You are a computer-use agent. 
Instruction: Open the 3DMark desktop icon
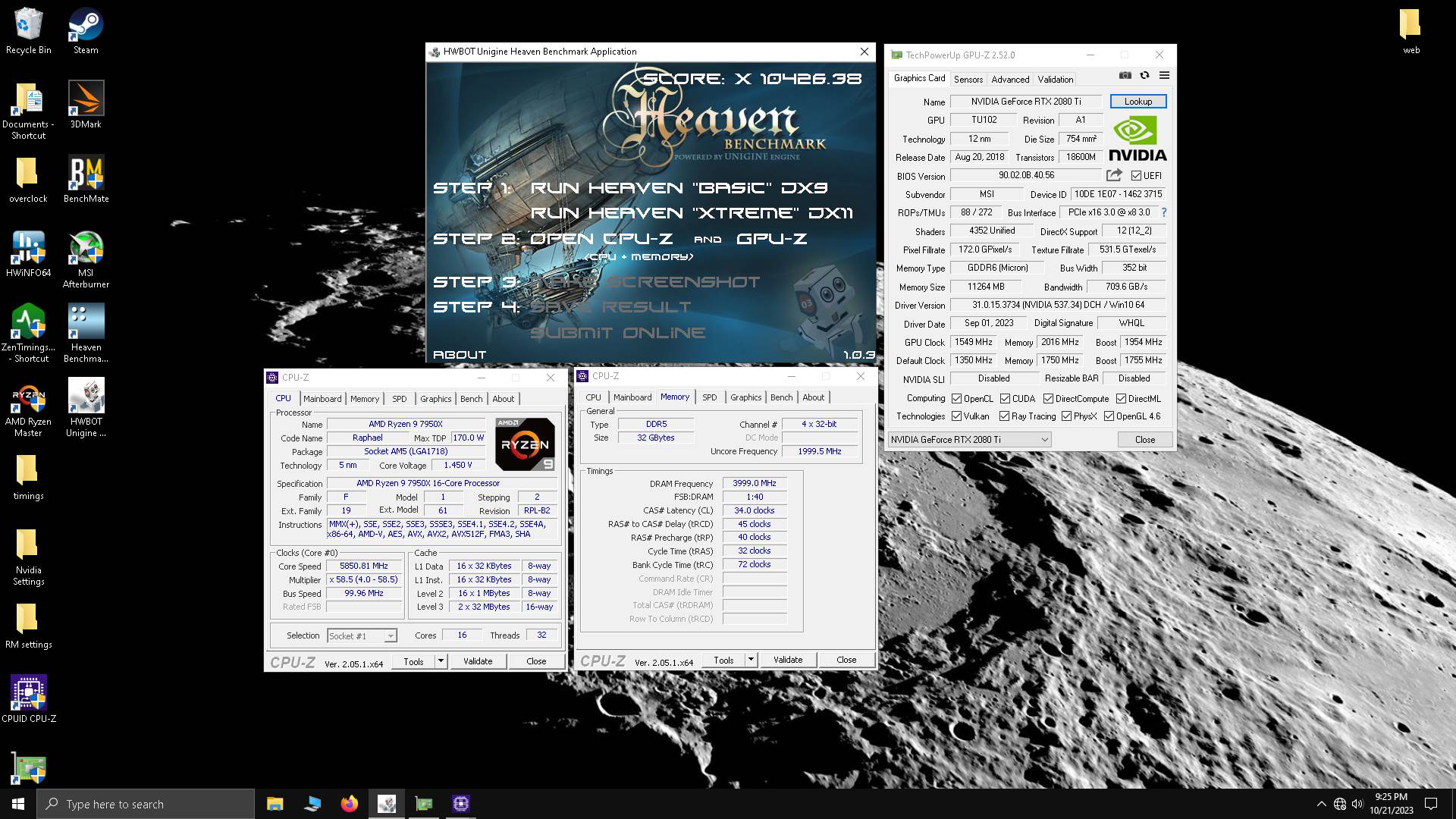[x=86, y=105]
